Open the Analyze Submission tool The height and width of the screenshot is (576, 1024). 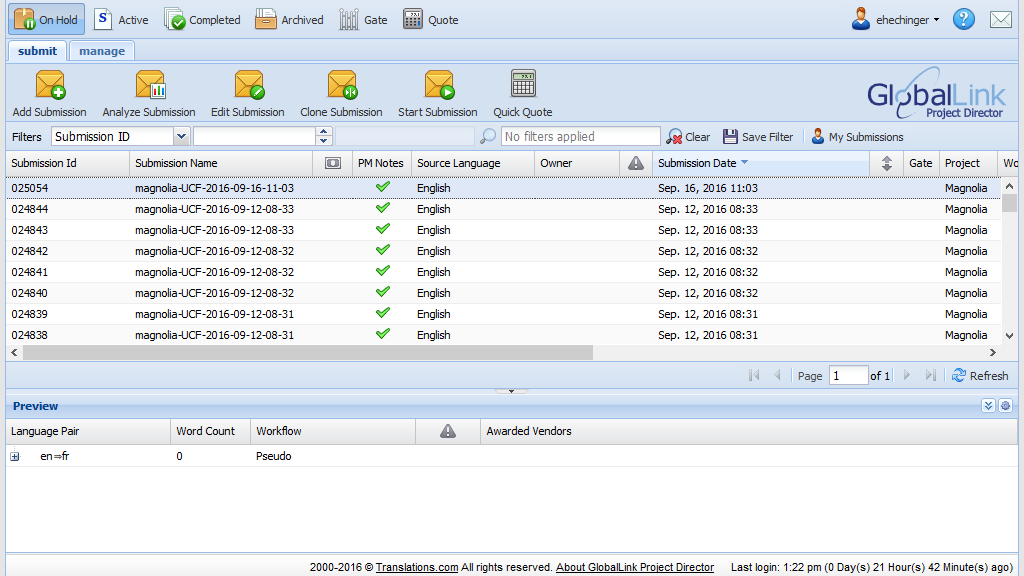pos(149,86)
